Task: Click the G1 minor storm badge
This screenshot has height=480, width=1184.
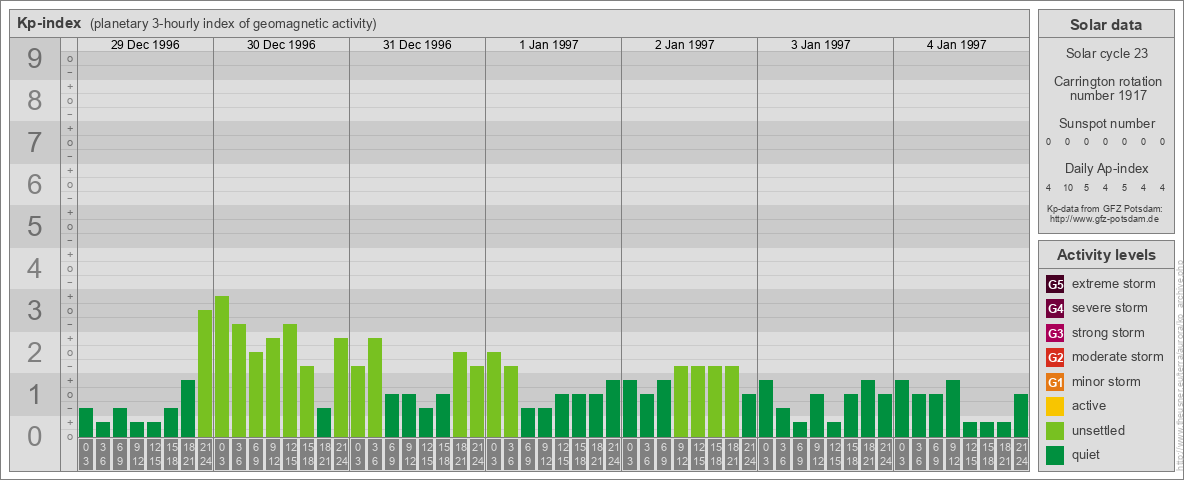Action: coord(1056,382)
